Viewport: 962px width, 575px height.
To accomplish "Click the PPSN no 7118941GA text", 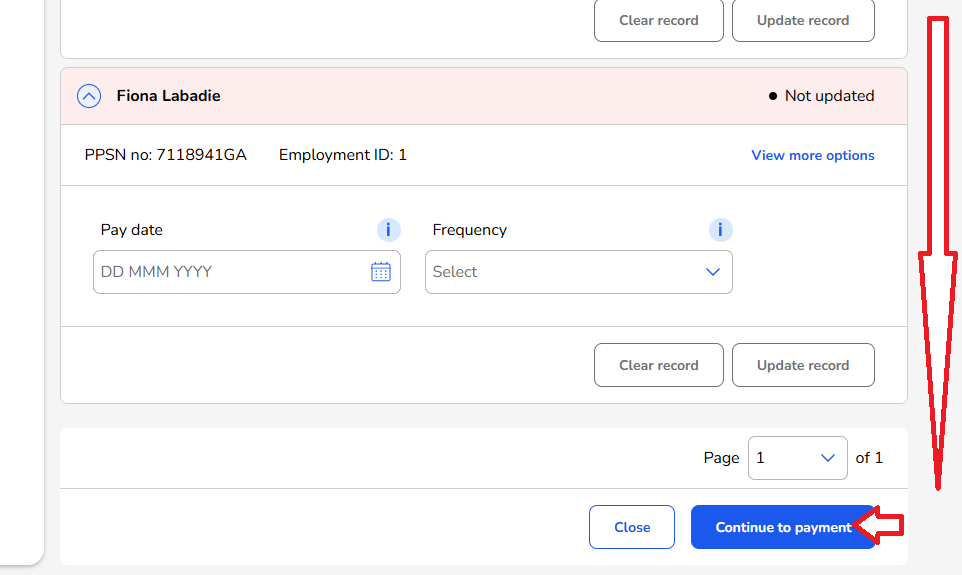I will (165, 155).
